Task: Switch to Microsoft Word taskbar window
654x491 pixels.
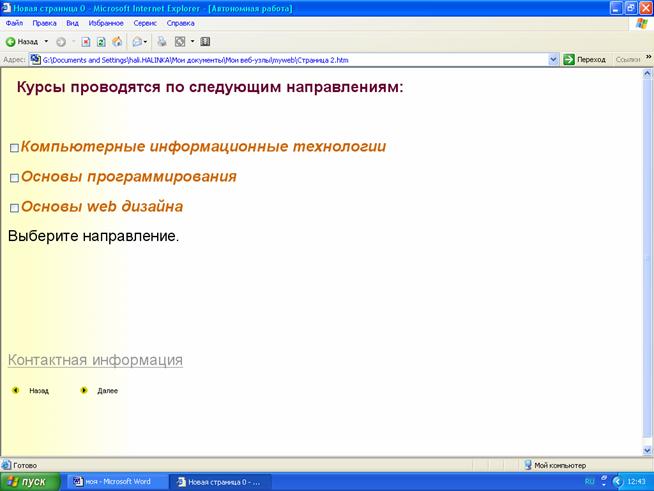Action: [116, 481]
